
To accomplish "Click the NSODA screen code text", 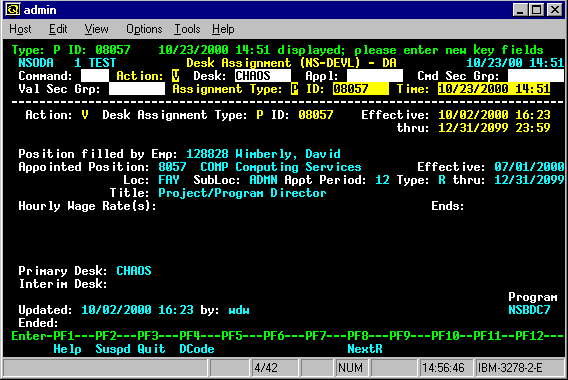I will (36, 63).
